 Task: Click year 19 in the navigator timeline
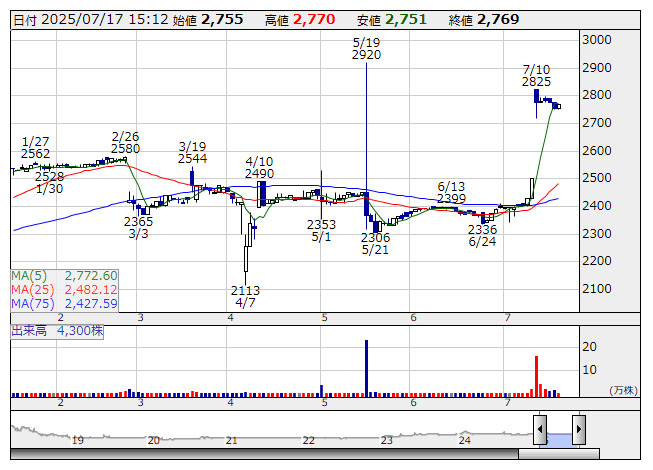tap(78, 440)
